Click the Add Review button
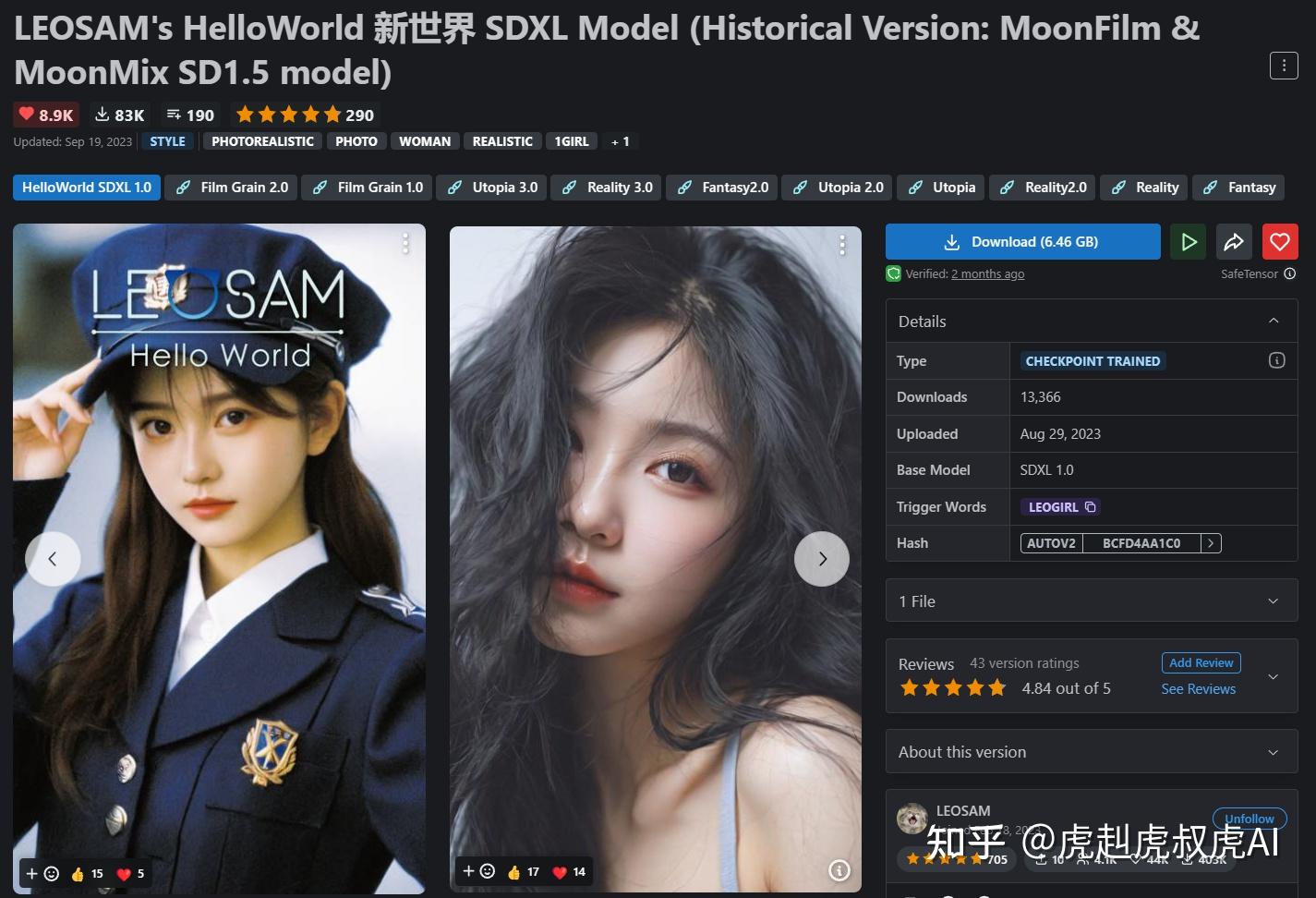 point(1201,662)
